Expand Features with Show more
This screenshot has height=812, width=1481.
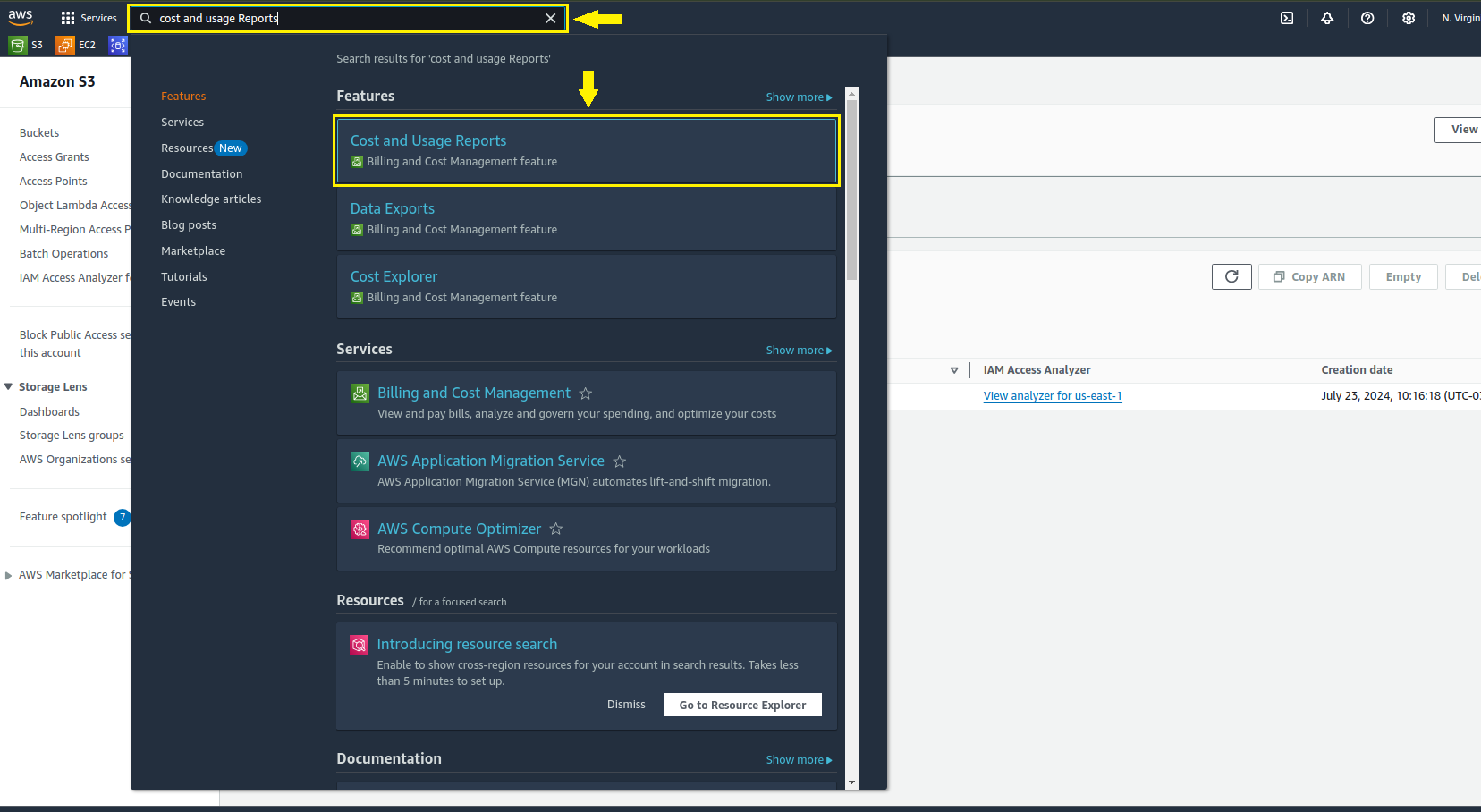tap(798, 97)
